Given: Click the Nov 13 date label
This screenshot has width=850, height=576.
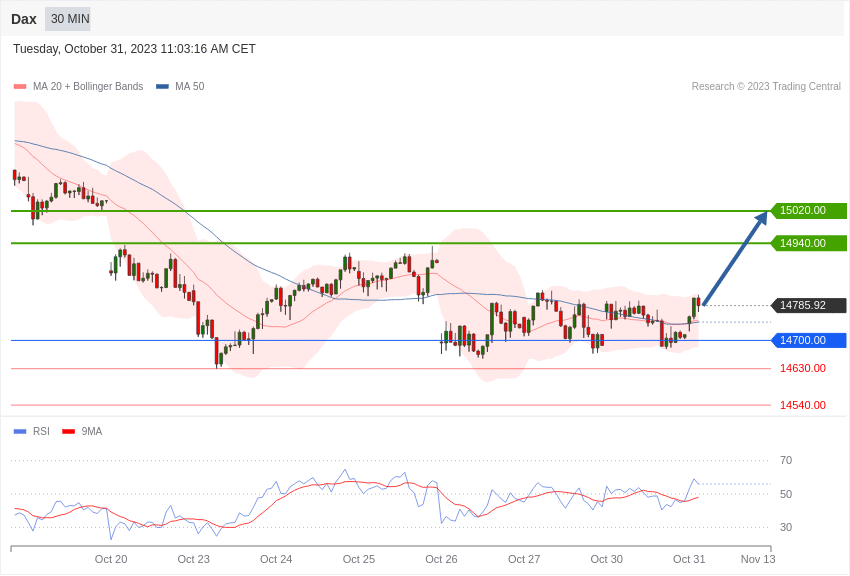Looking at the screenshot, I should 758,559.
